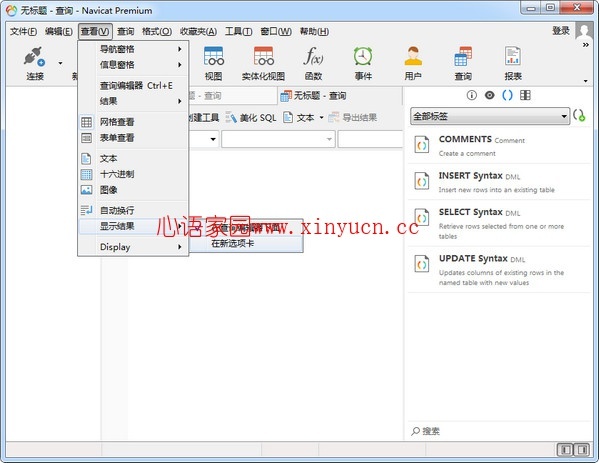599x463 pixels.
Task: Select Hex (十六进制) menu entry
Action: [133, 175]
